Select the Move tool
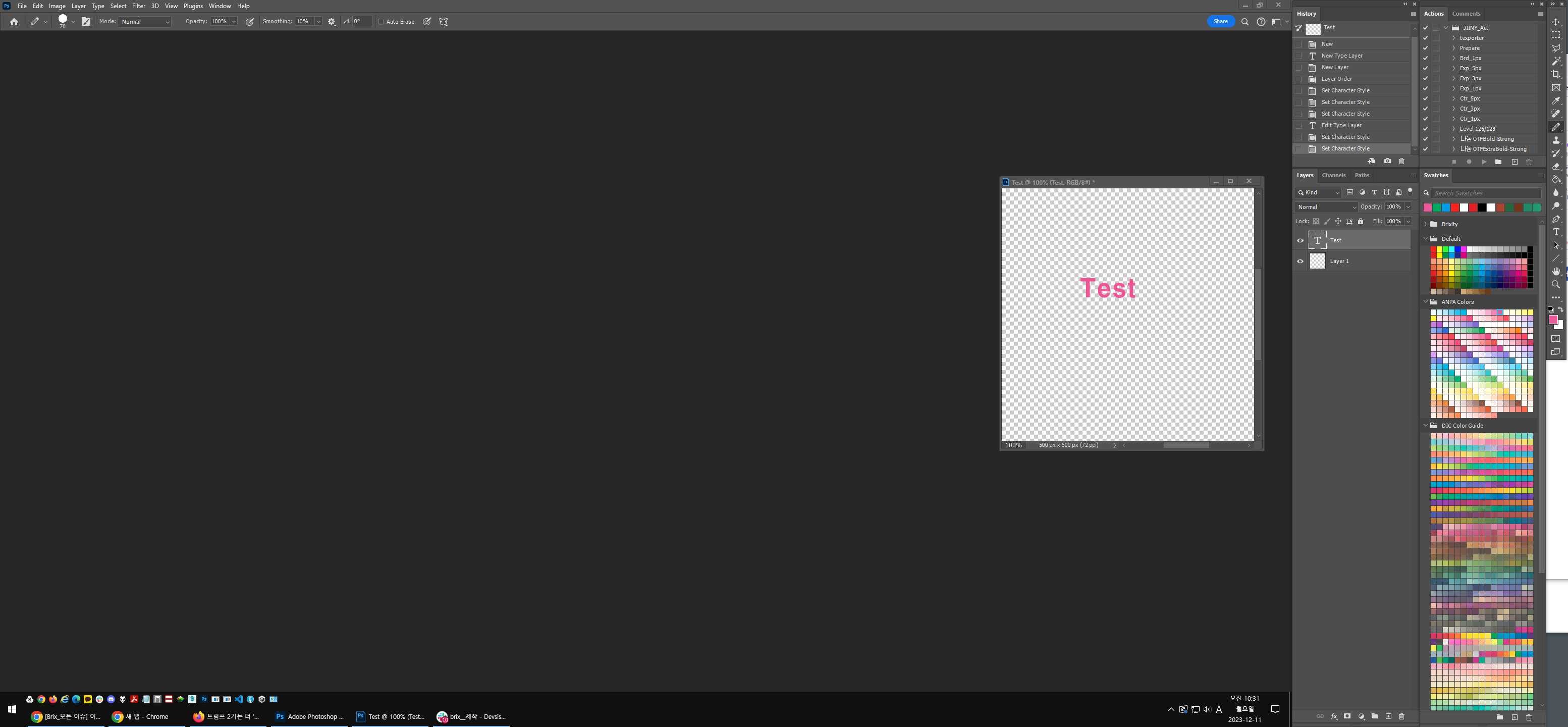Screen dimensions: 1568x727 [1557, 22]
